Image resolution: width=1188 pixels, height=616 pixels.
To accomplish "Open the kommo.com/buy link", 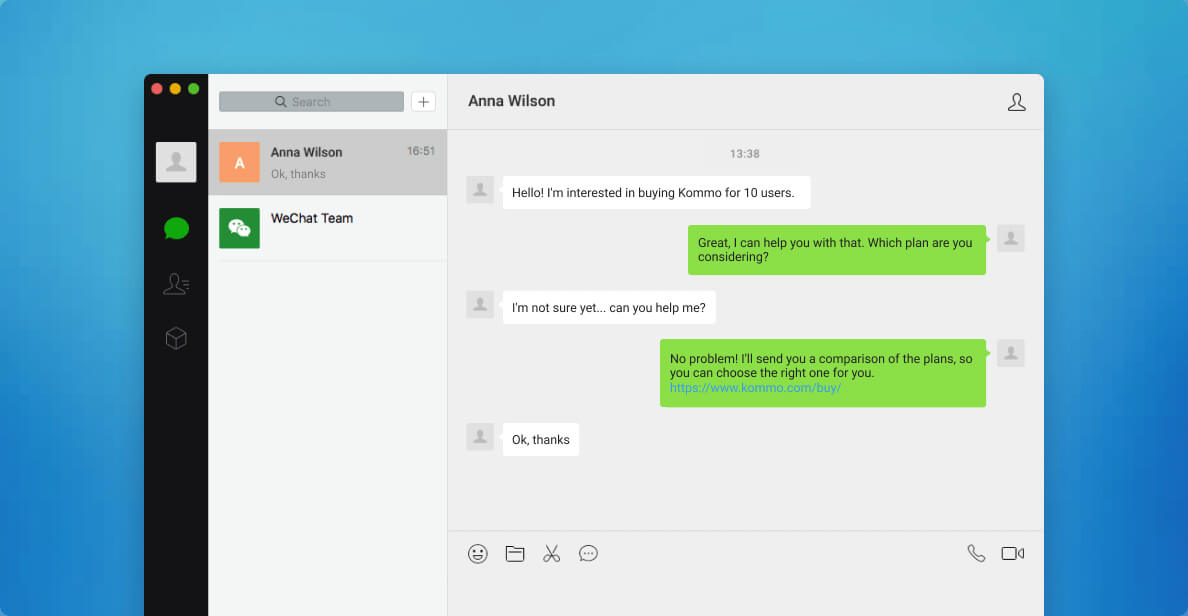I will tap(755, 388).
